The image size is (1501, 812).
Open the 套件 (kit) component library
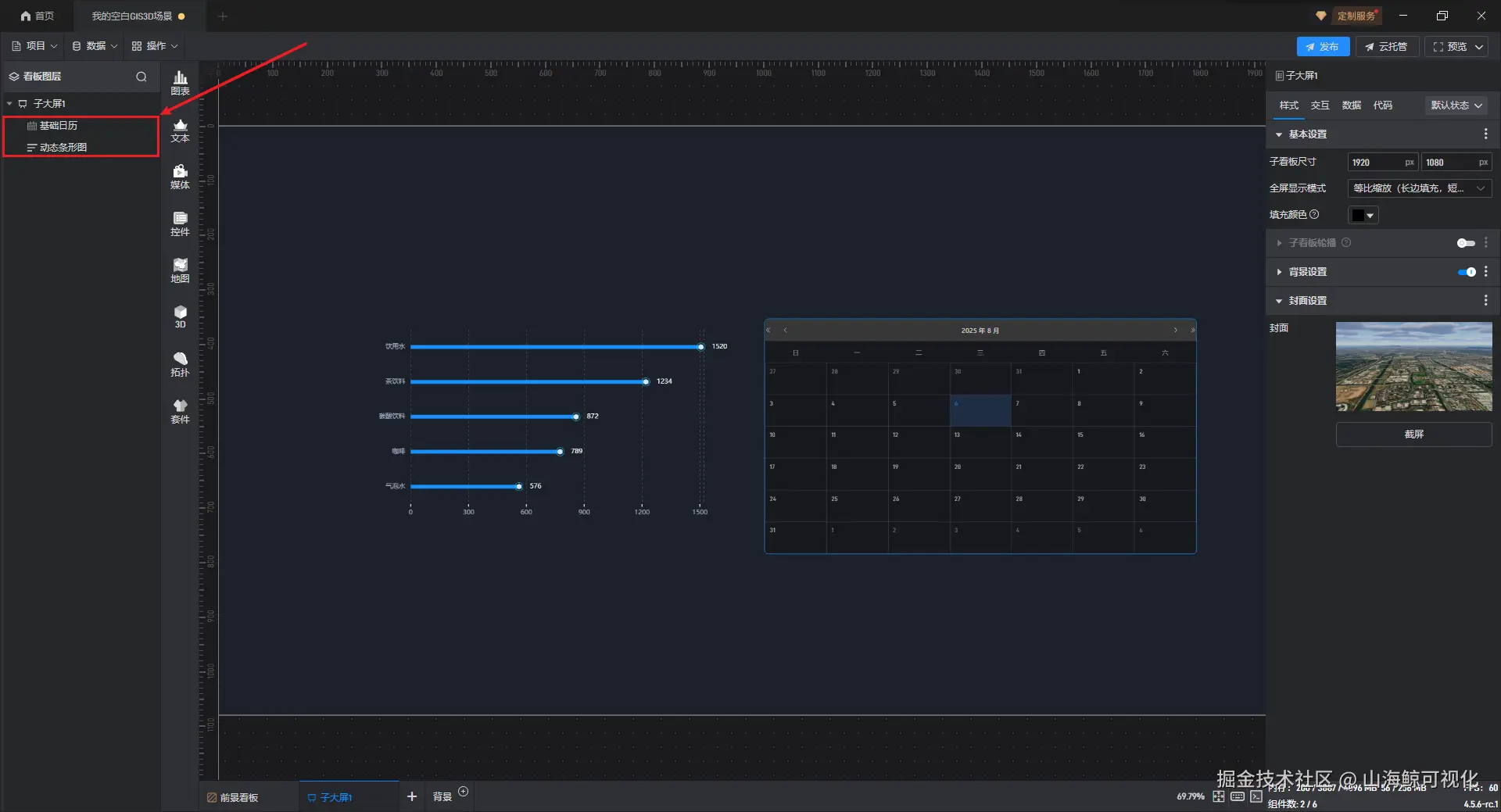click(180, 412)
